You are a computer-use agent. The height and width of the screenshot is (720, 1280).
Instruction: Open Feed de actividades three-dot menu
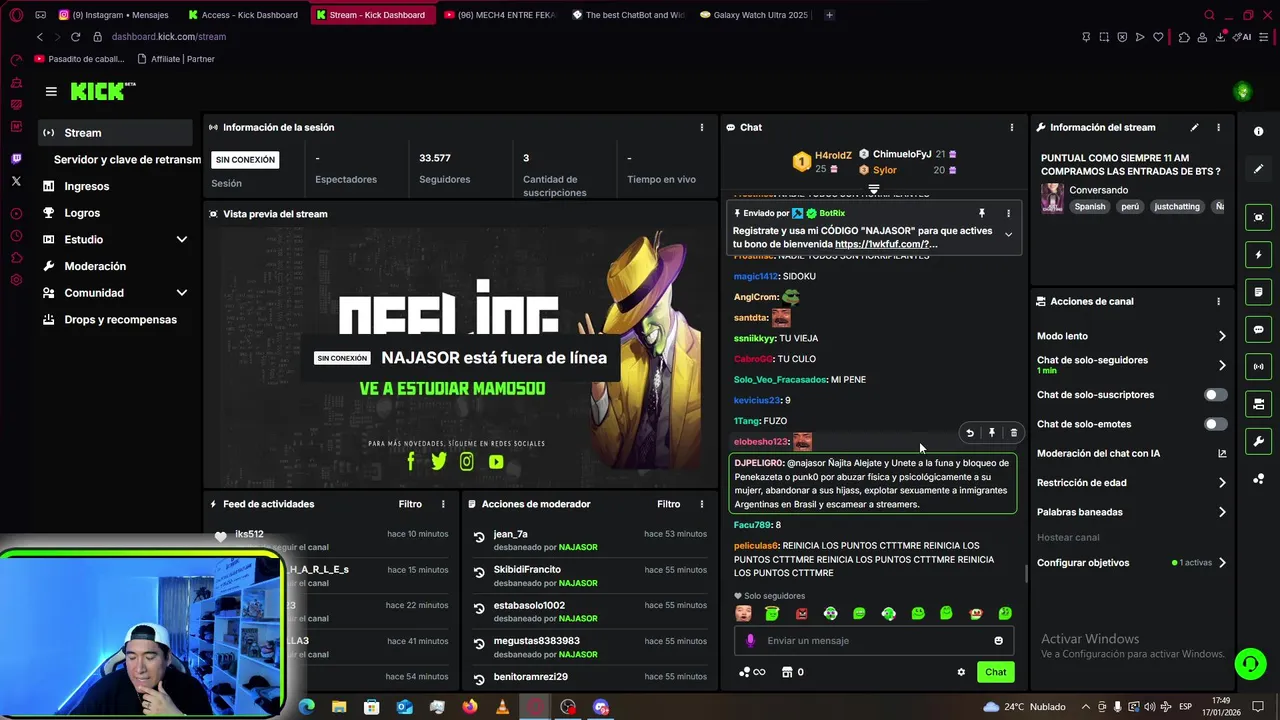(443, 504)
